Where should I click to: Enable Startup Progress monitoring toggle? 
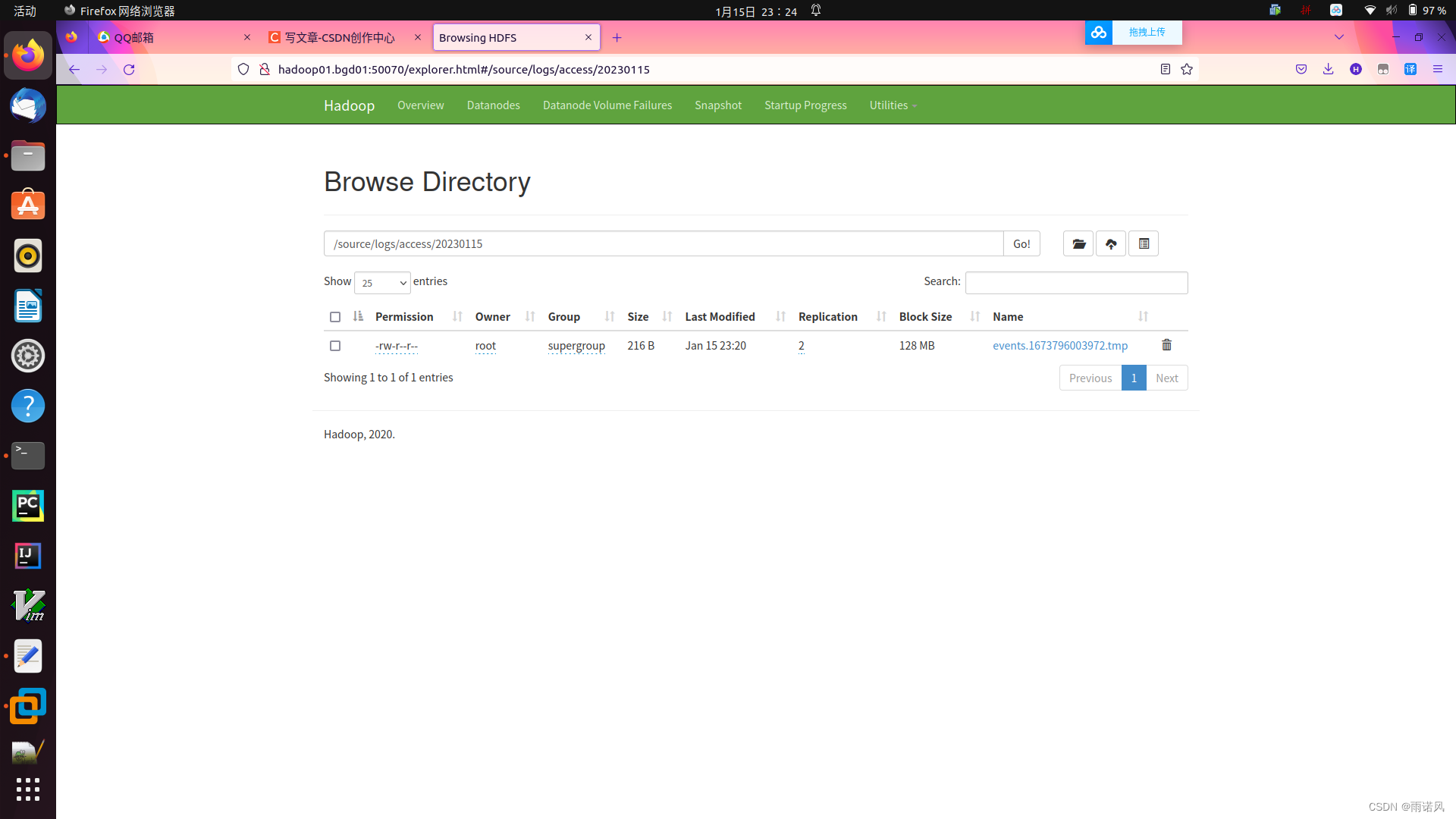coord(805,104)
